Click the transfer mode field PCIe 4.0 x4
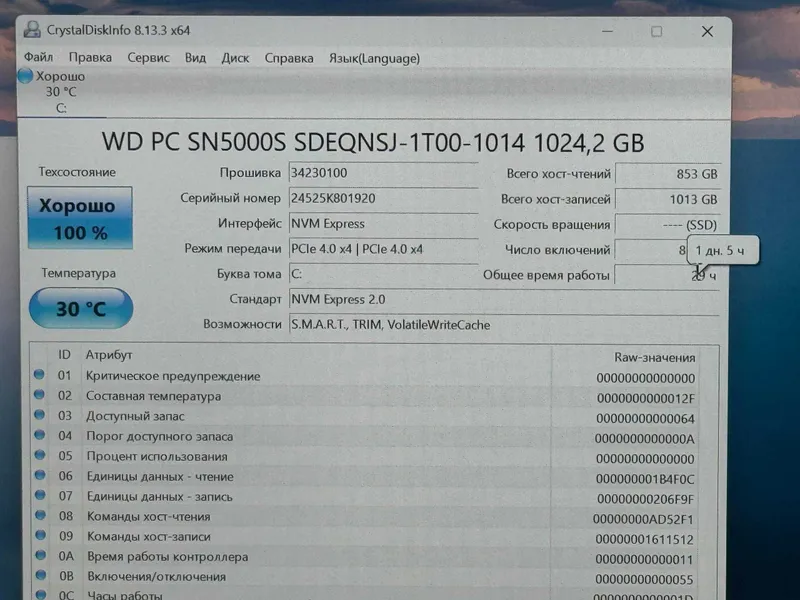The image size is (800, 600). pos(384,249)
